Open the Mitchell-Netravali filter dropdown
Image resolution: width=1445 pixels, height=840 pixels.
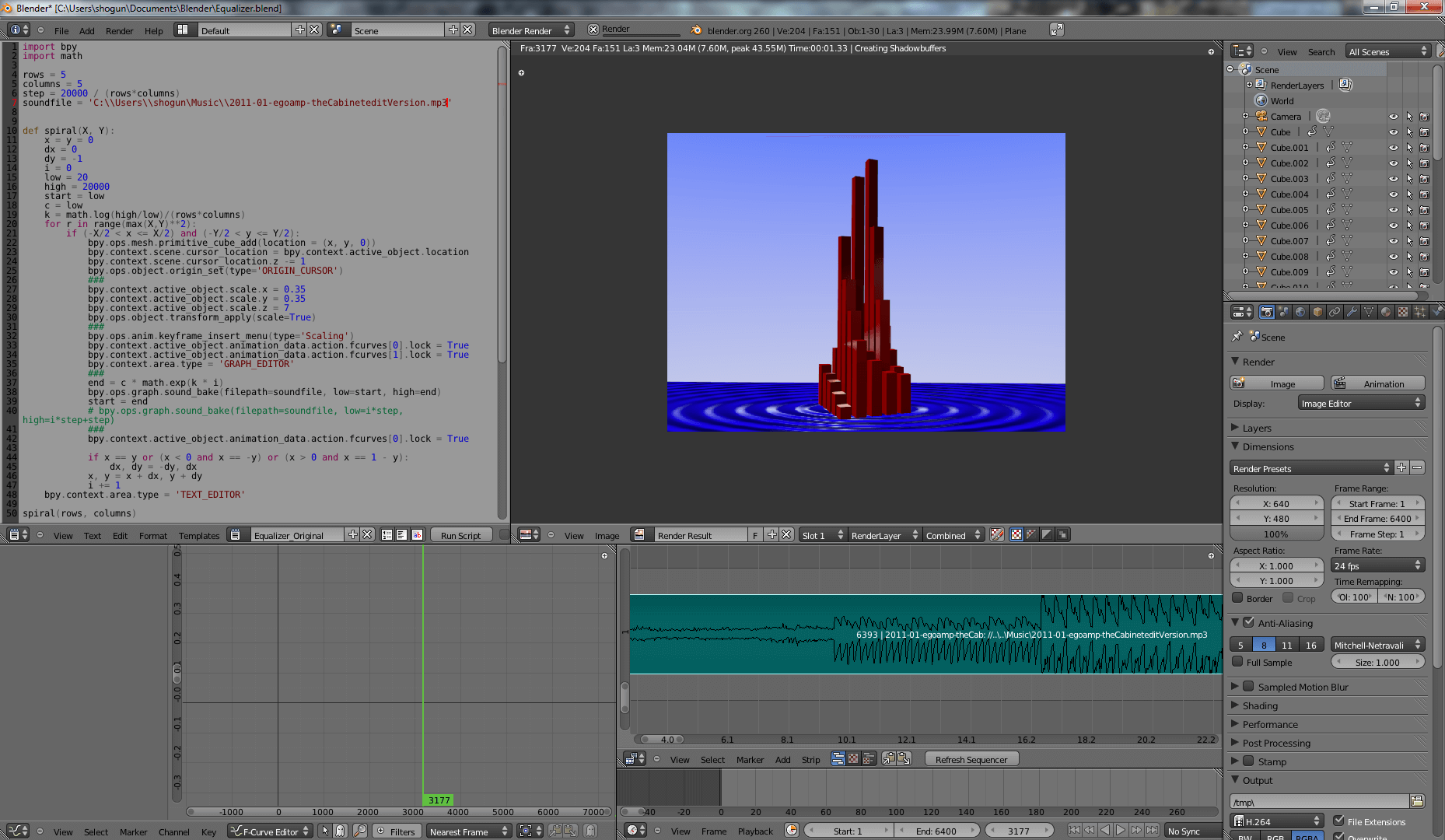pos(1377,645)
